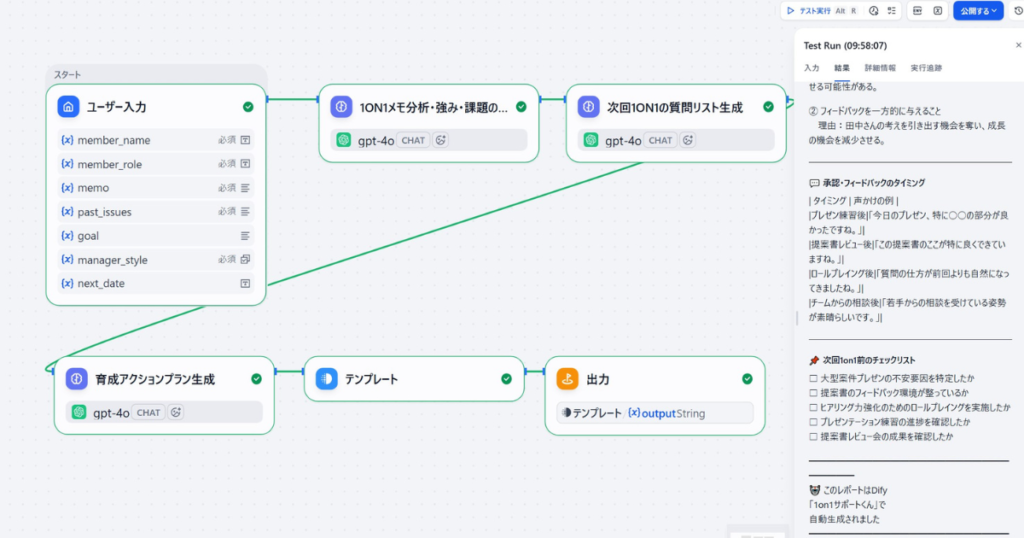Screen dimensions: 1024x538
Task: Click 次回1on1前のチェックリスト heading in results
Action: pos(869,360)
